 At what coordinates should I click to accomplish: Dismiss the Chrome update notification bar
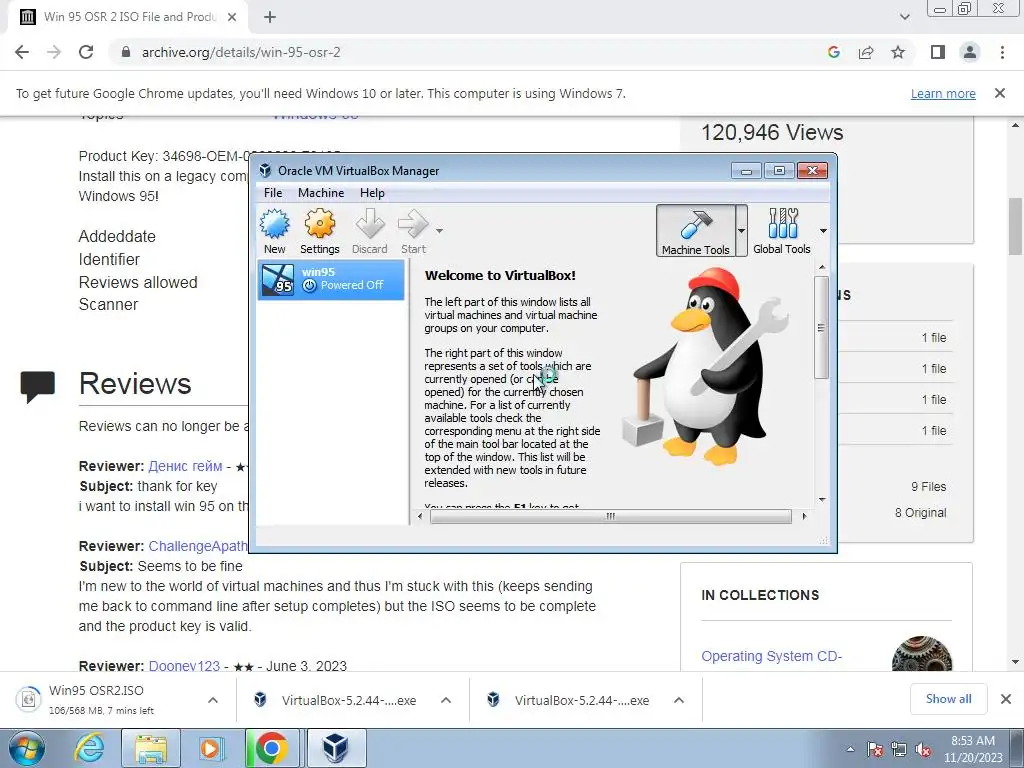(1000, 93)
